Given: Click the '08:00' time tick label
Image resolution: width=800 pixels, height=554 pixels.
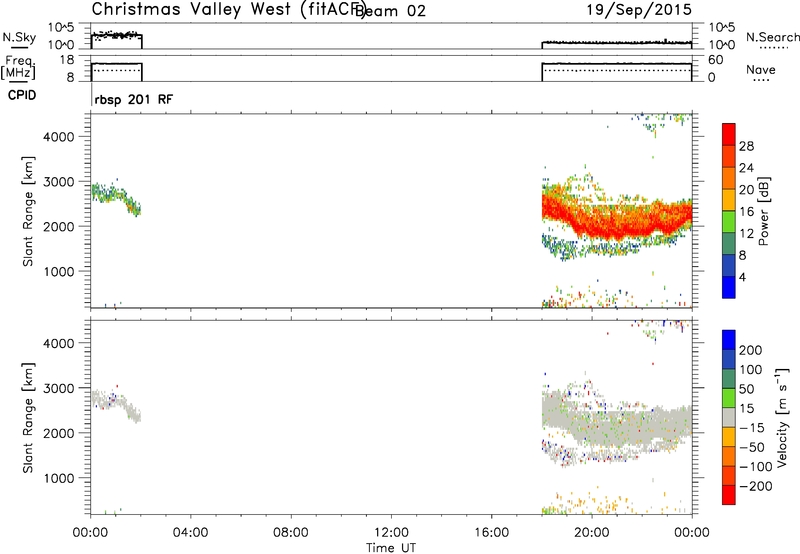Looking at the screenshot, I should tap(291, 533).
